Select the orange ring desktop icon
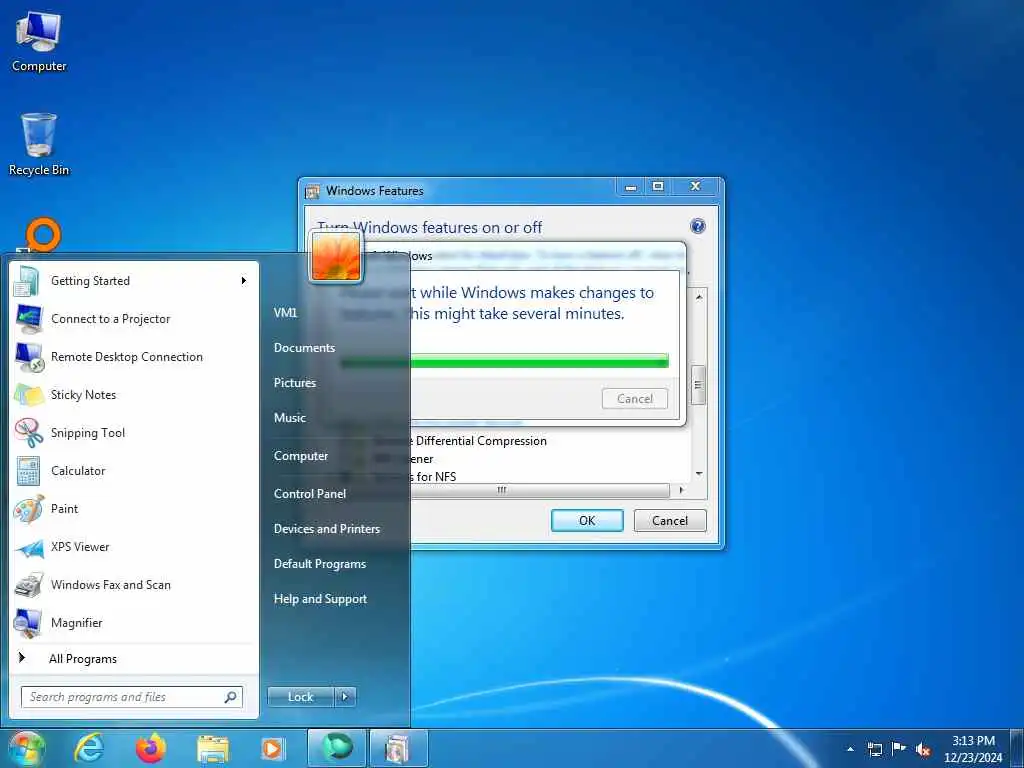The width and height of the screenshot is (1024, 768). 42,235
